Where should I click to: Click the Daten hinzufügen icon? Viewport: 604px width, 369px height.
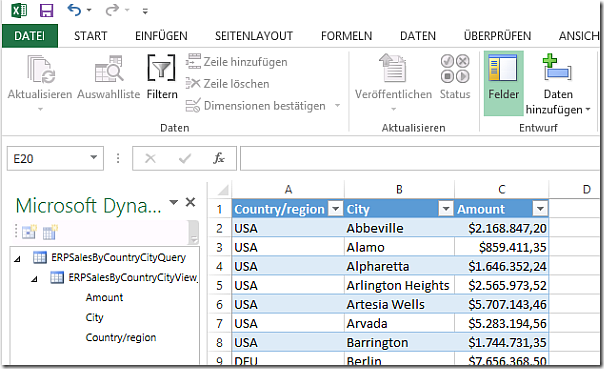point(557,67)
